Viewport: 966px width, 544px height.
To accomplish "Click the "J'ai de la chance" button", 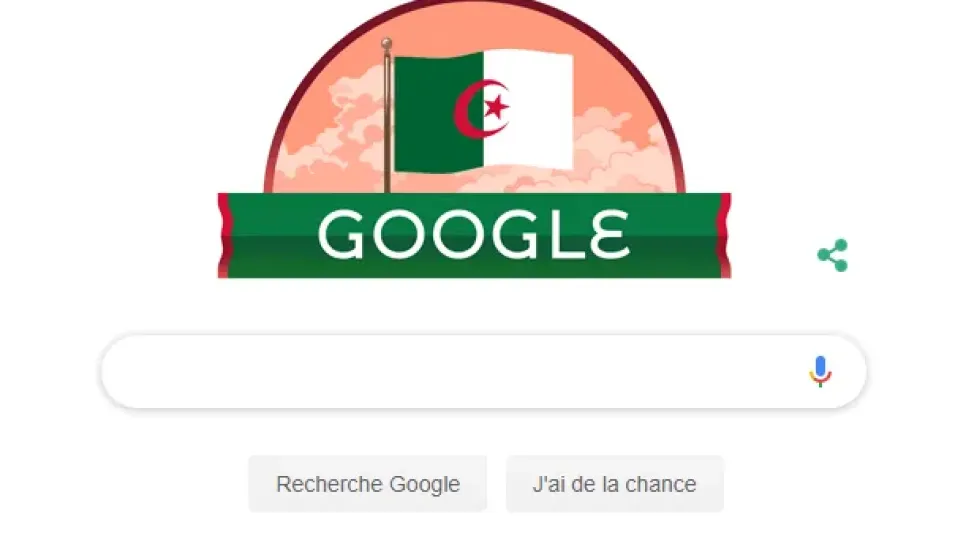I will [614, 484].
